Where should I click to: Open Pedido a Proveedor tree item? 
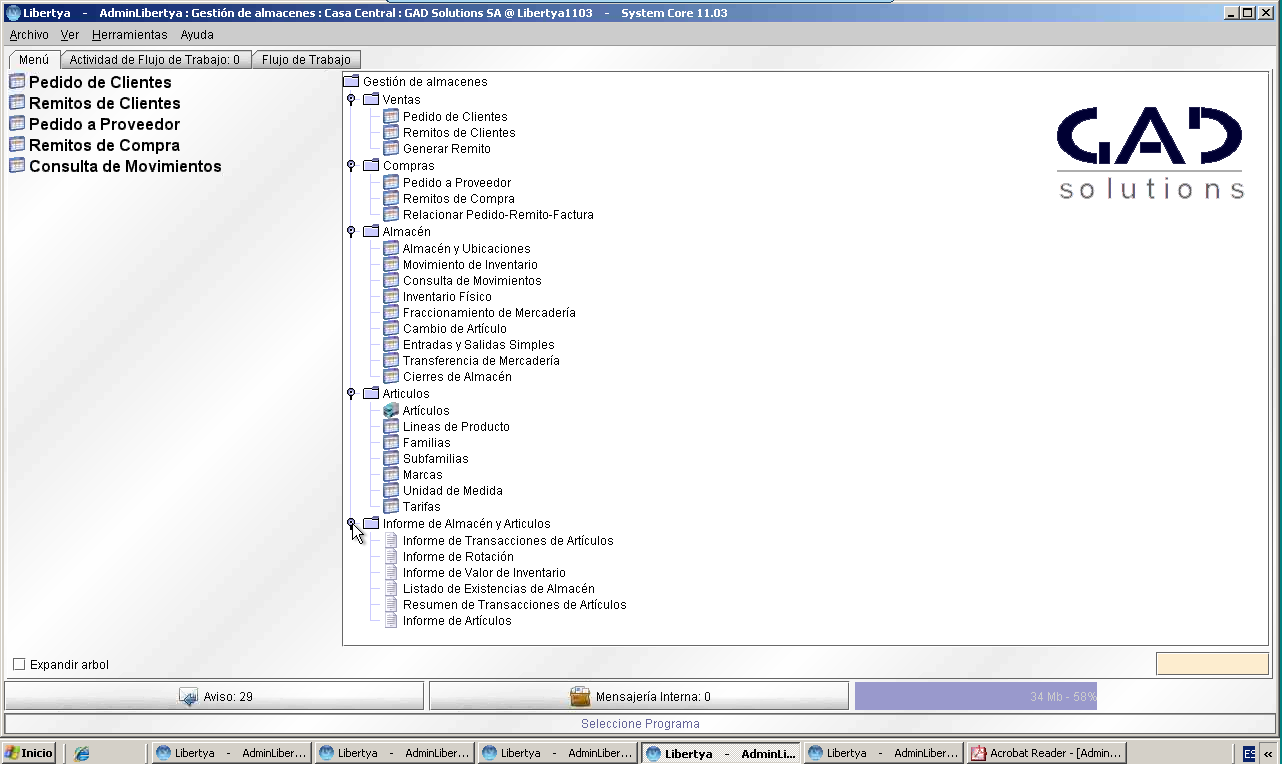coord(457,183)
